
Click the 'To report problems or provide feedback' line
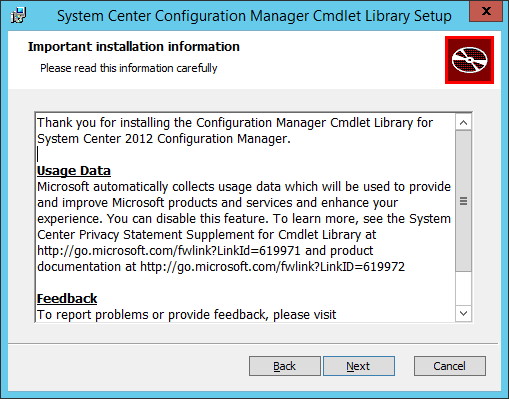(187, 315)
